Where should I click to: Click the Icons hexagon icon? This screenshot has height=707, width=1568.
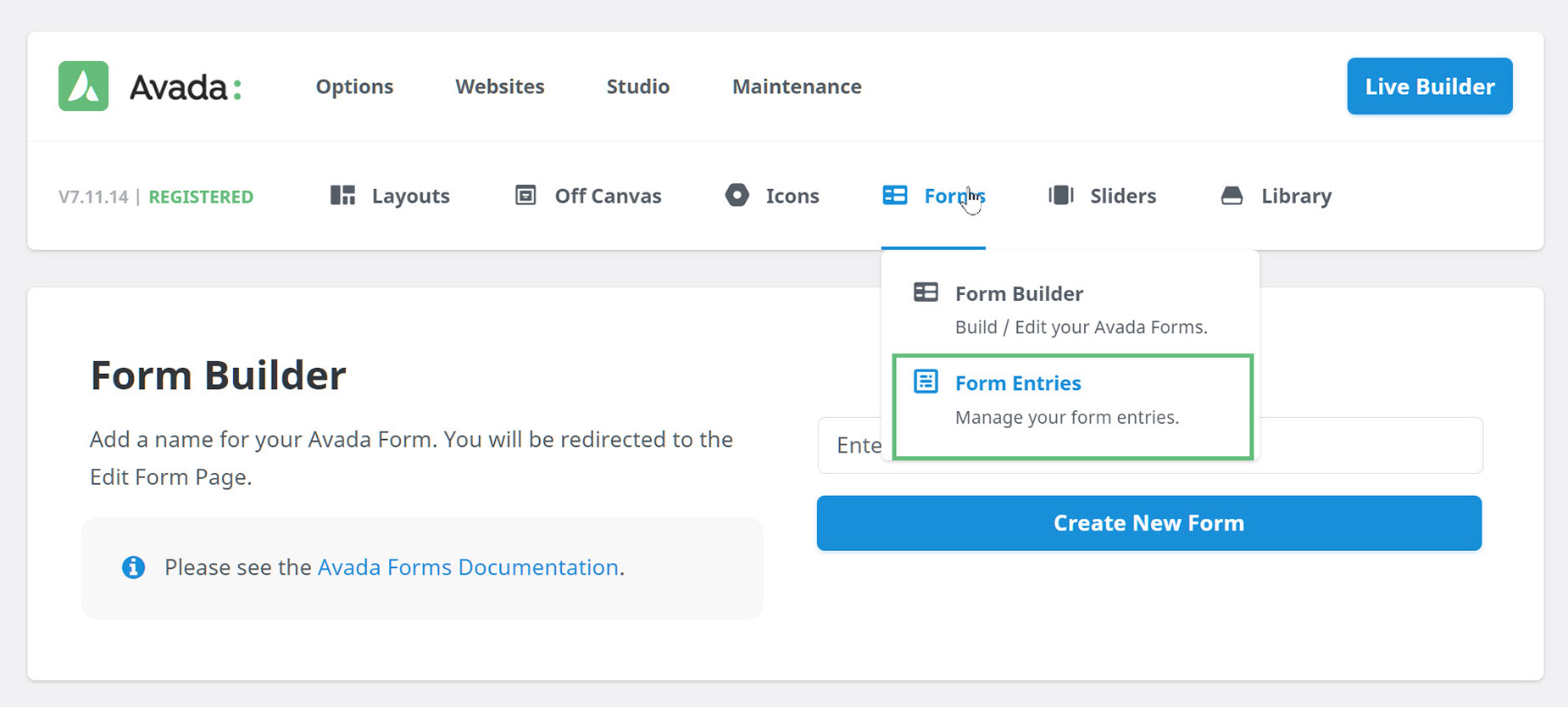[737, 196]
